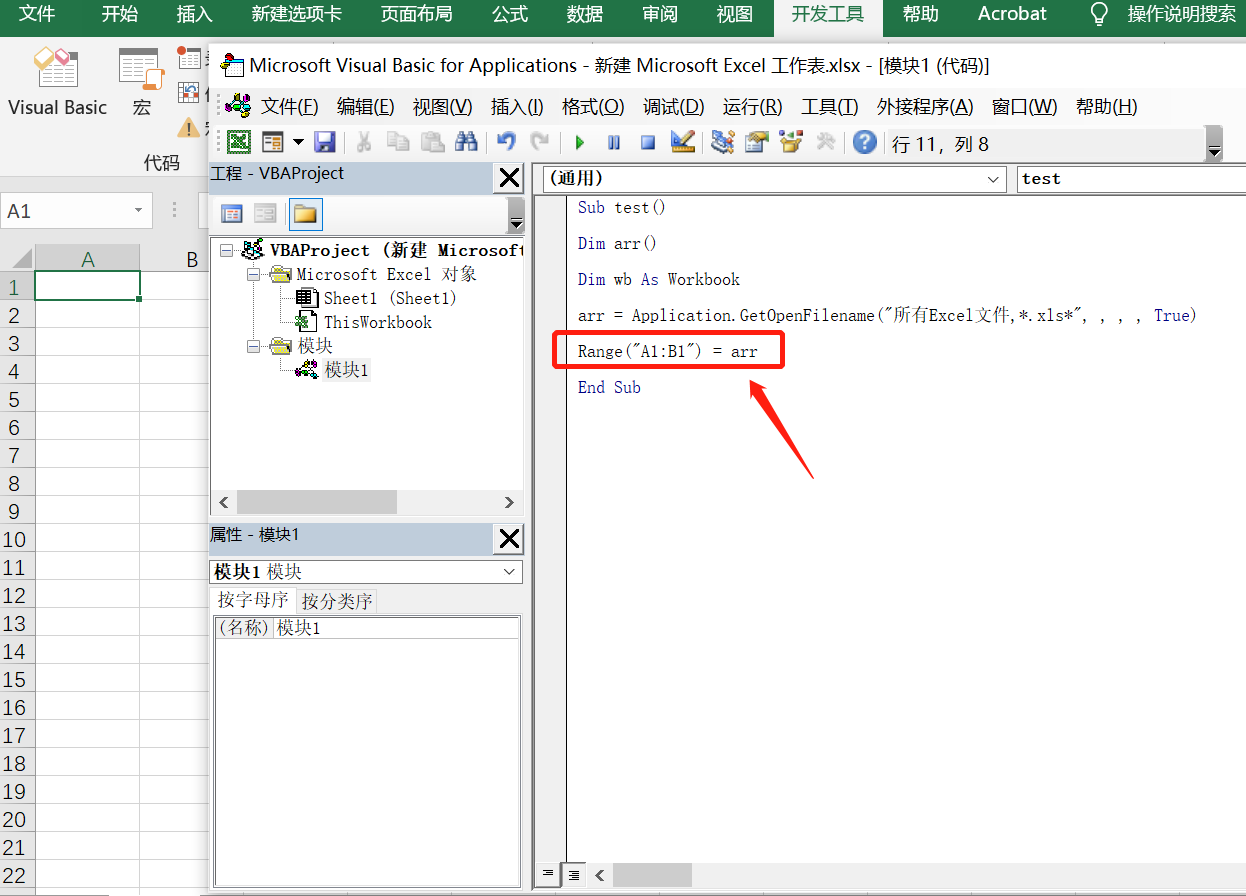Click the View Code icon in Project Explorer
This screenshot has height=896, width=1246.
click(x=232, y=213)
